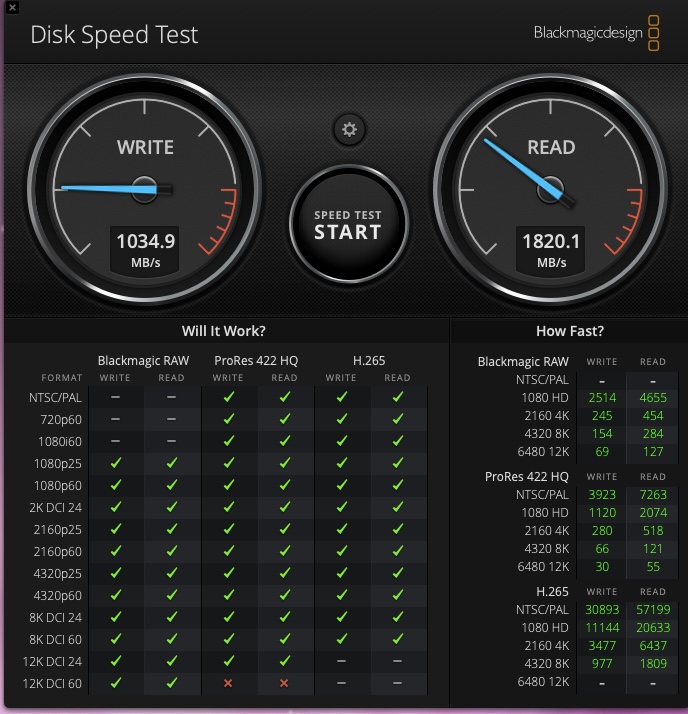
Task: Click ProRes read checkmark in 2160p60 row
Action: point(285,551)
